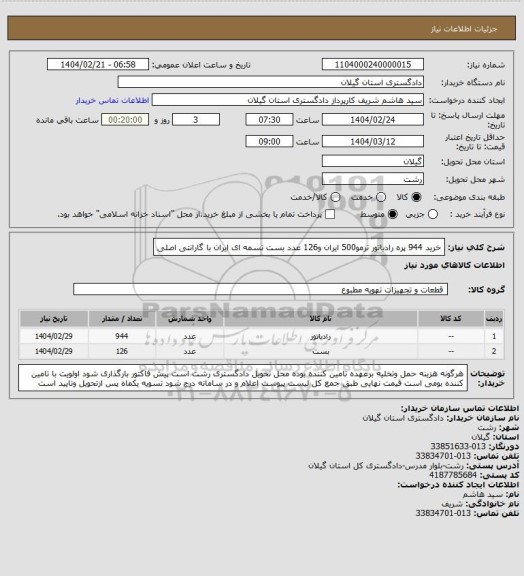Screen dimensions: 524x576
Task: Click the buyer contact phone 33834701-013
Action: 443,456
